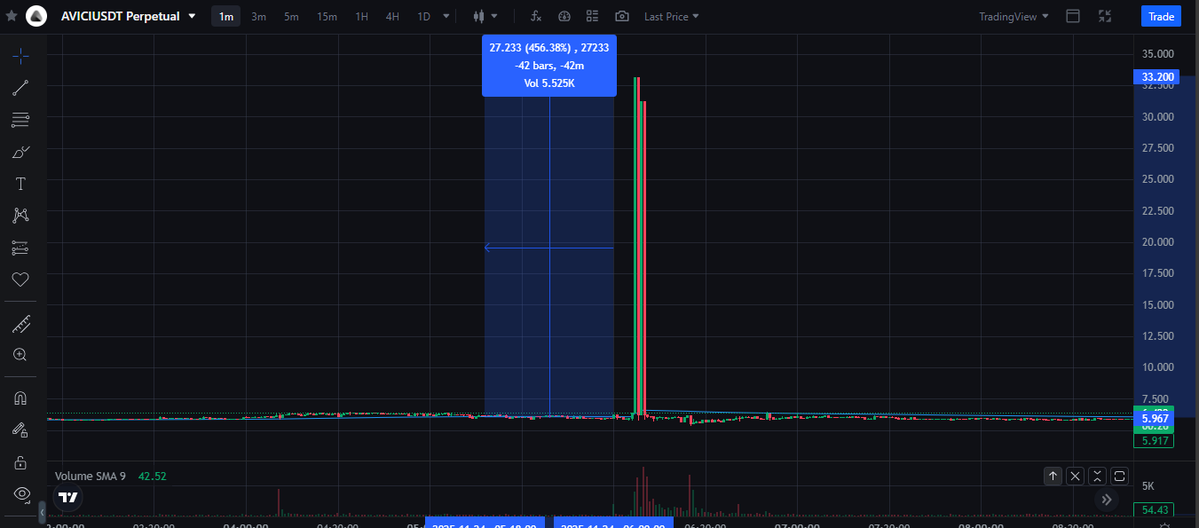Open the candlestick chart type menu
Image resolution: width=1199 pixels, height=528 pixels.
pyautogui.click(x=486, y=16)
